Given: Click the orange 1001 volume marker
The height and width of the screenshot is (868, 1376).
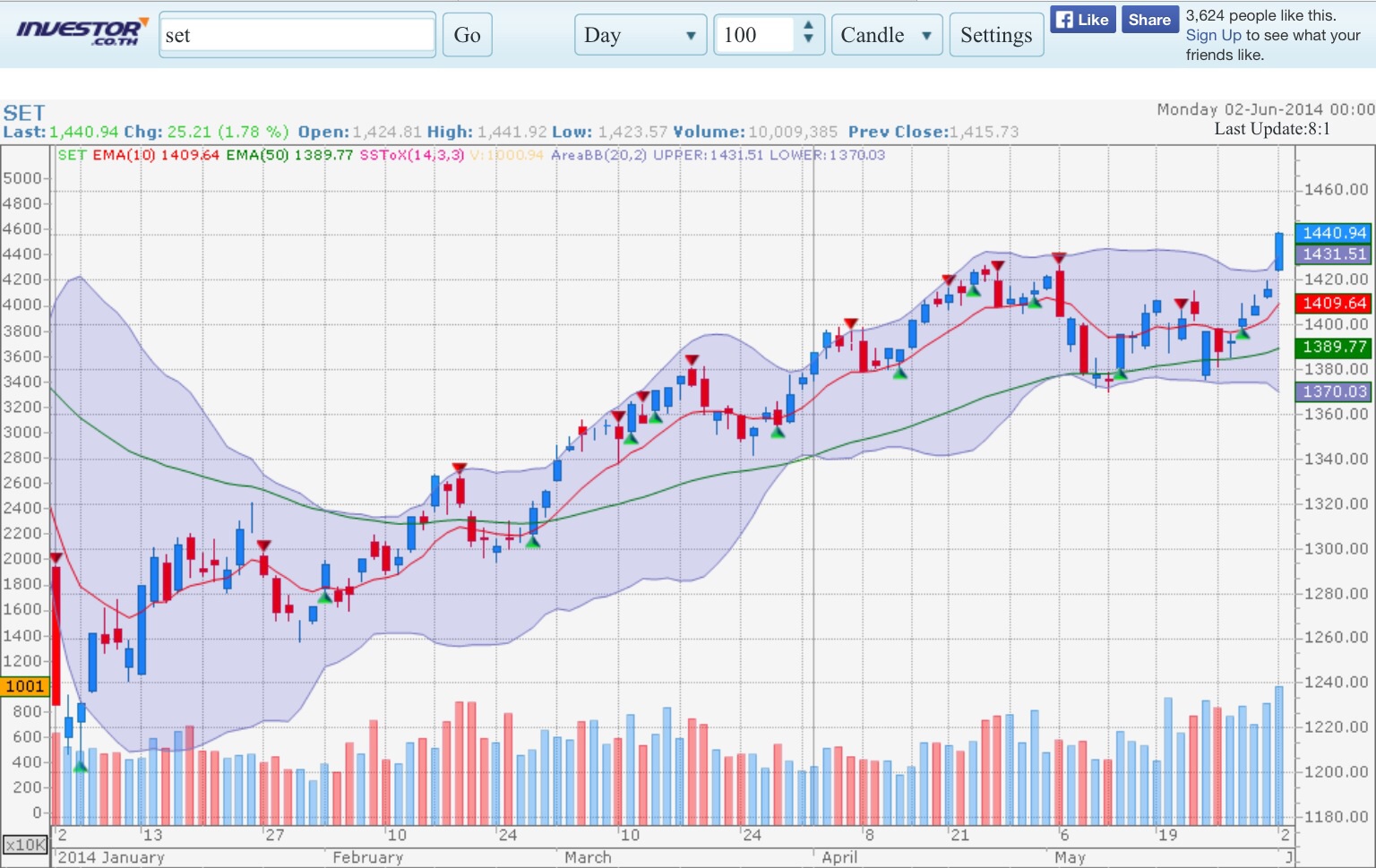Looking at the screenshot, I should [25, 686].
